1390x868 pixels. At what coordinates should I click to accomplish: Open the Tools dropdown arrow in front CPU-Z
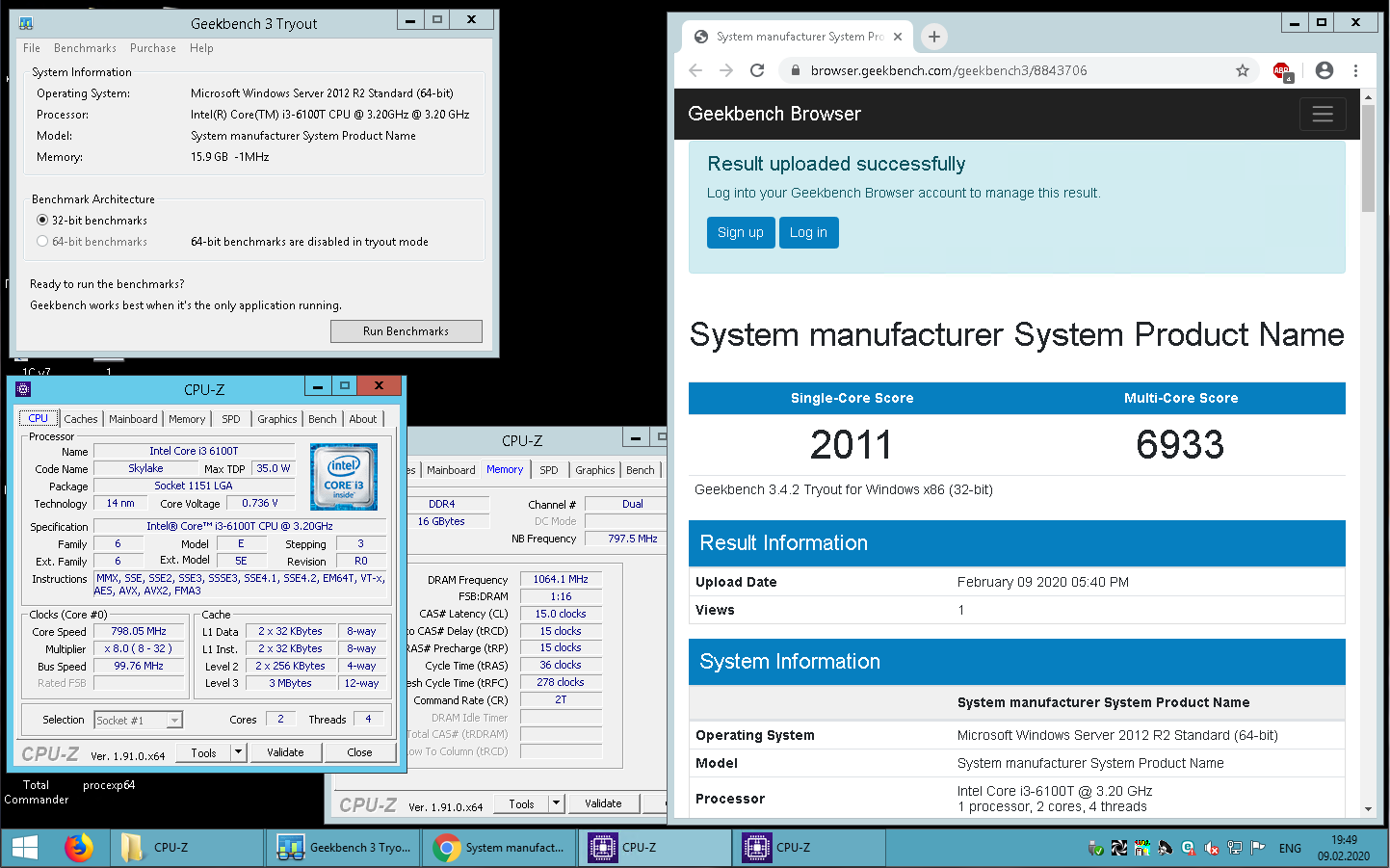[x=238, y=752]
